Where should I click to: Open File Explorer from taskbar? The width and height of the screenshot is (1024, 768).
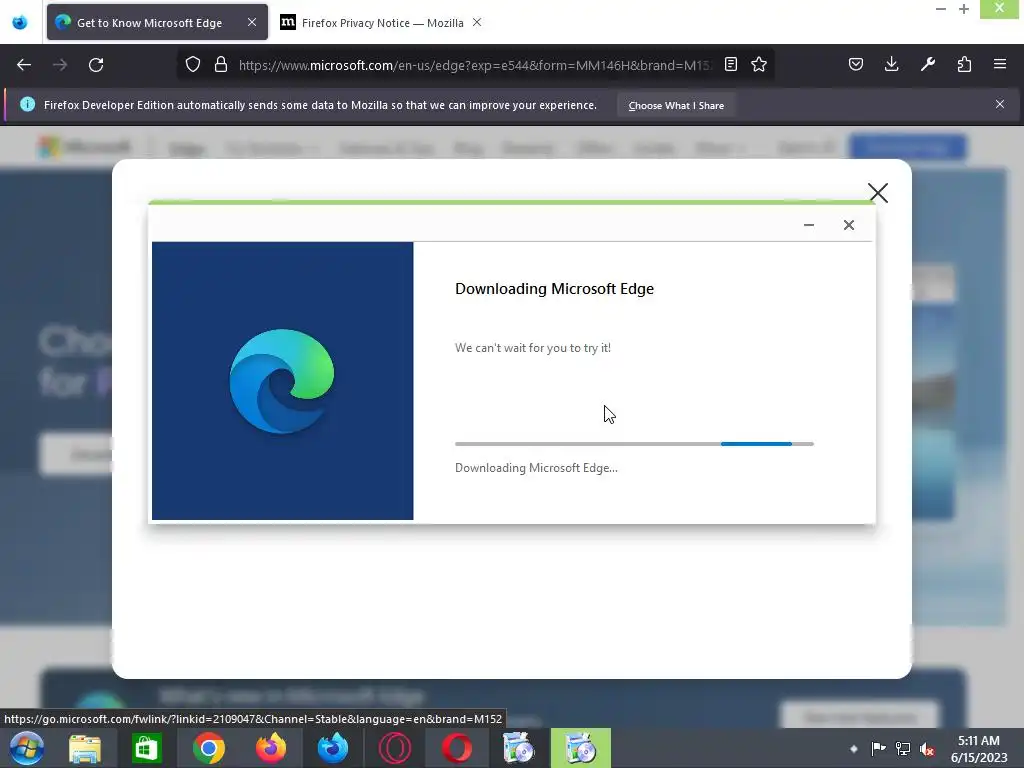tap(85, 748)
